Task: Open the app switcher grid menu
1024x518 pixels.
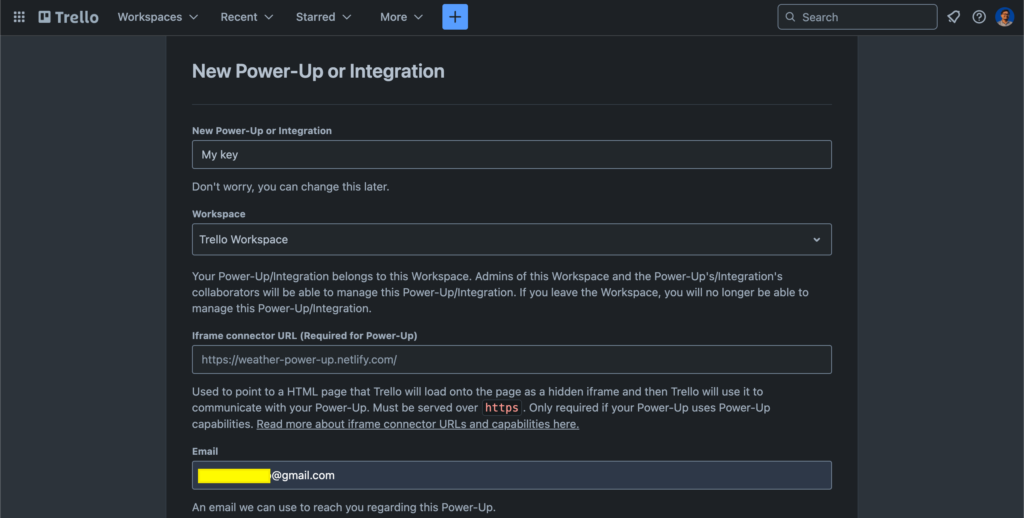Action: pos(19,17)
